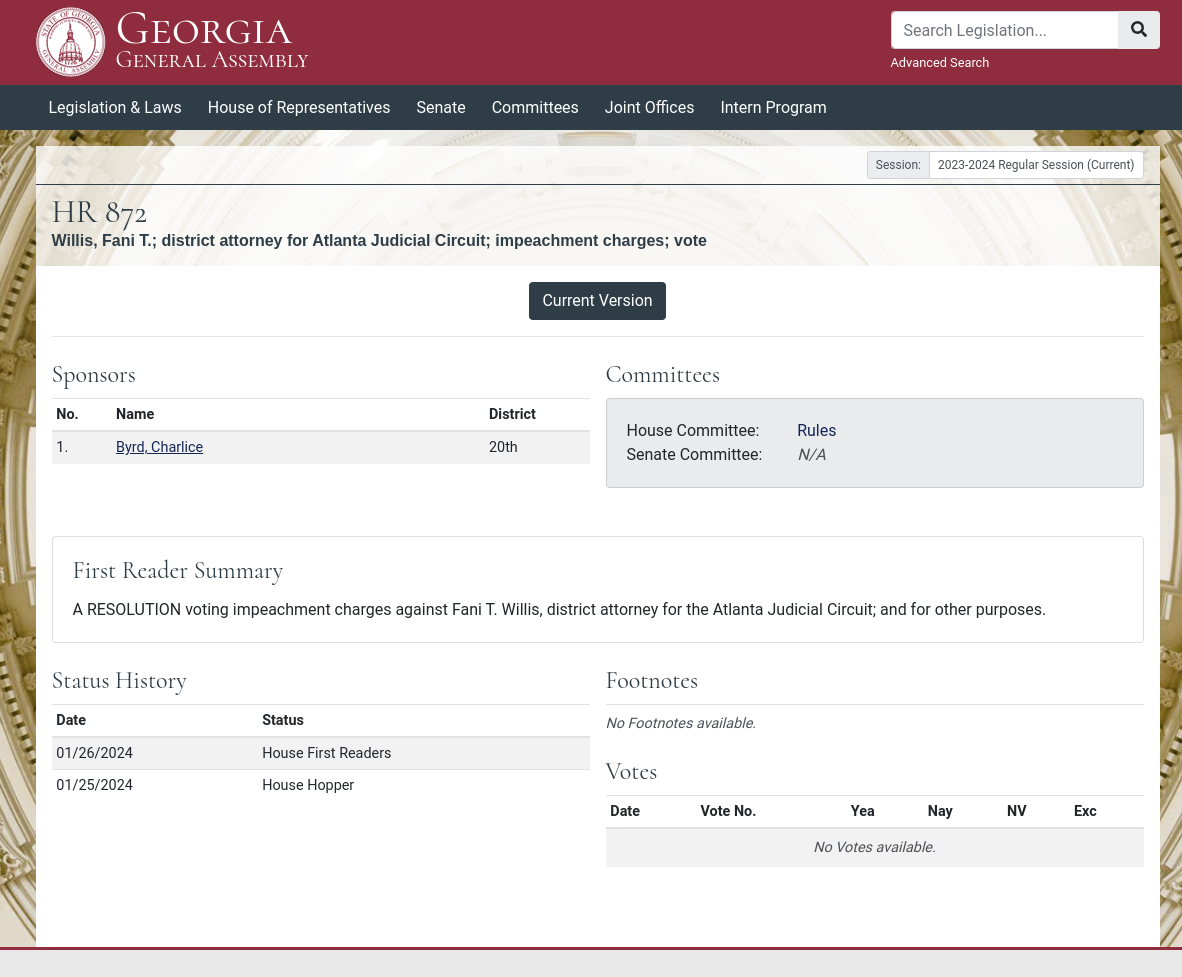Click the Nay column header
This screenshot has height=977, width=1182.
click(940, 811)
